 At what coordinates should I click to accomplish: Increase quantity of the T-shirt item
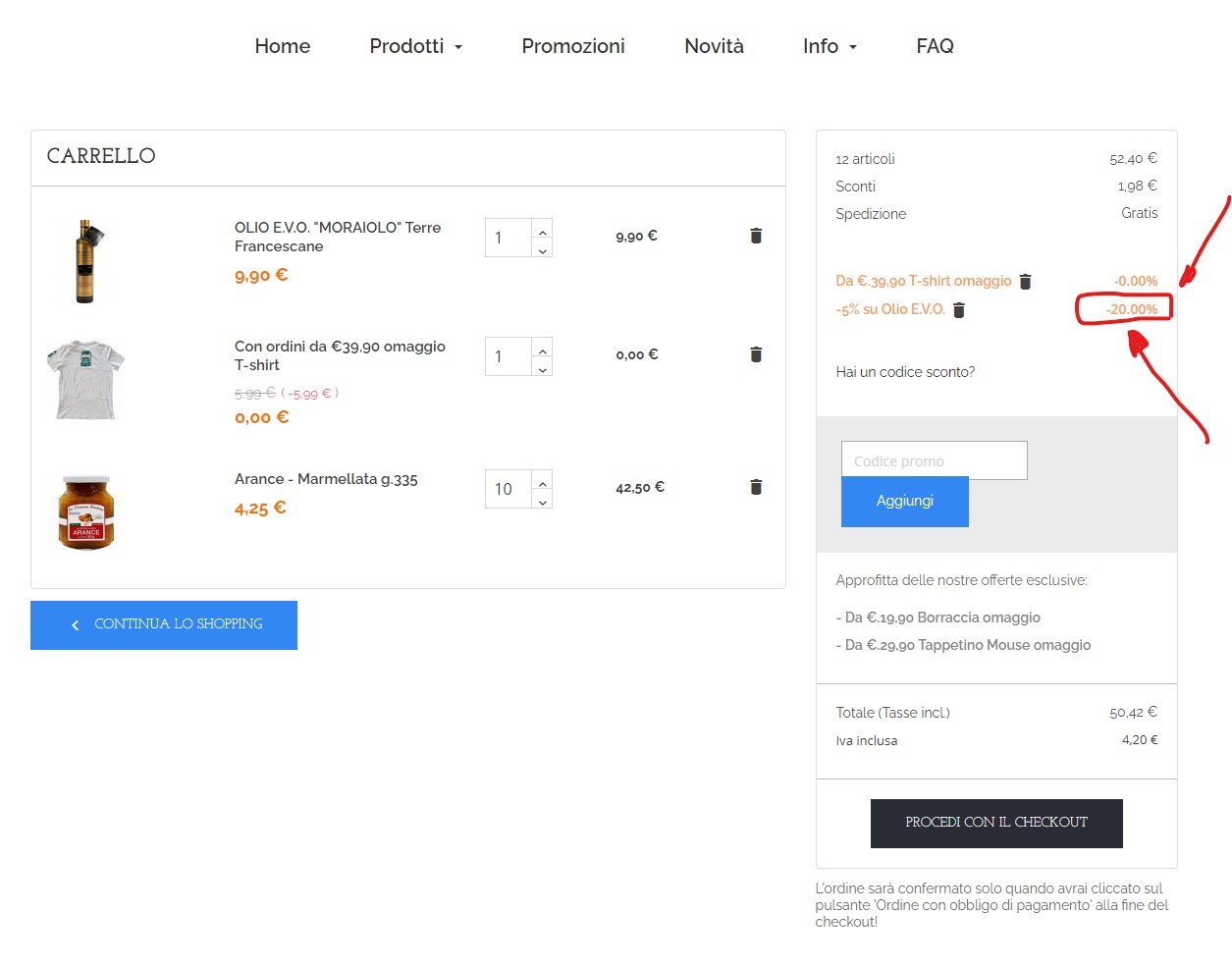[543, 348]
